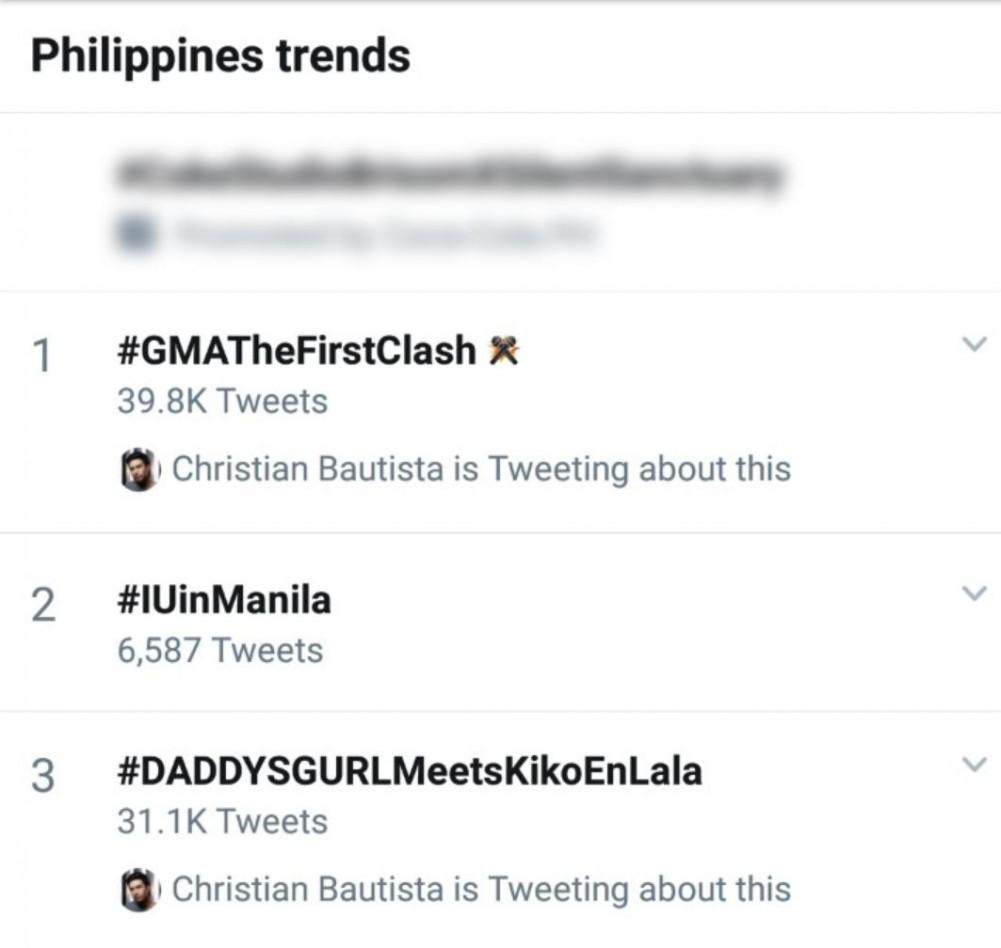Image resolution: width=1001 pixels, height=948 pixels.
Task: Open the #GMATheFirstClash trending hashtag
Action: click(296, 351)
